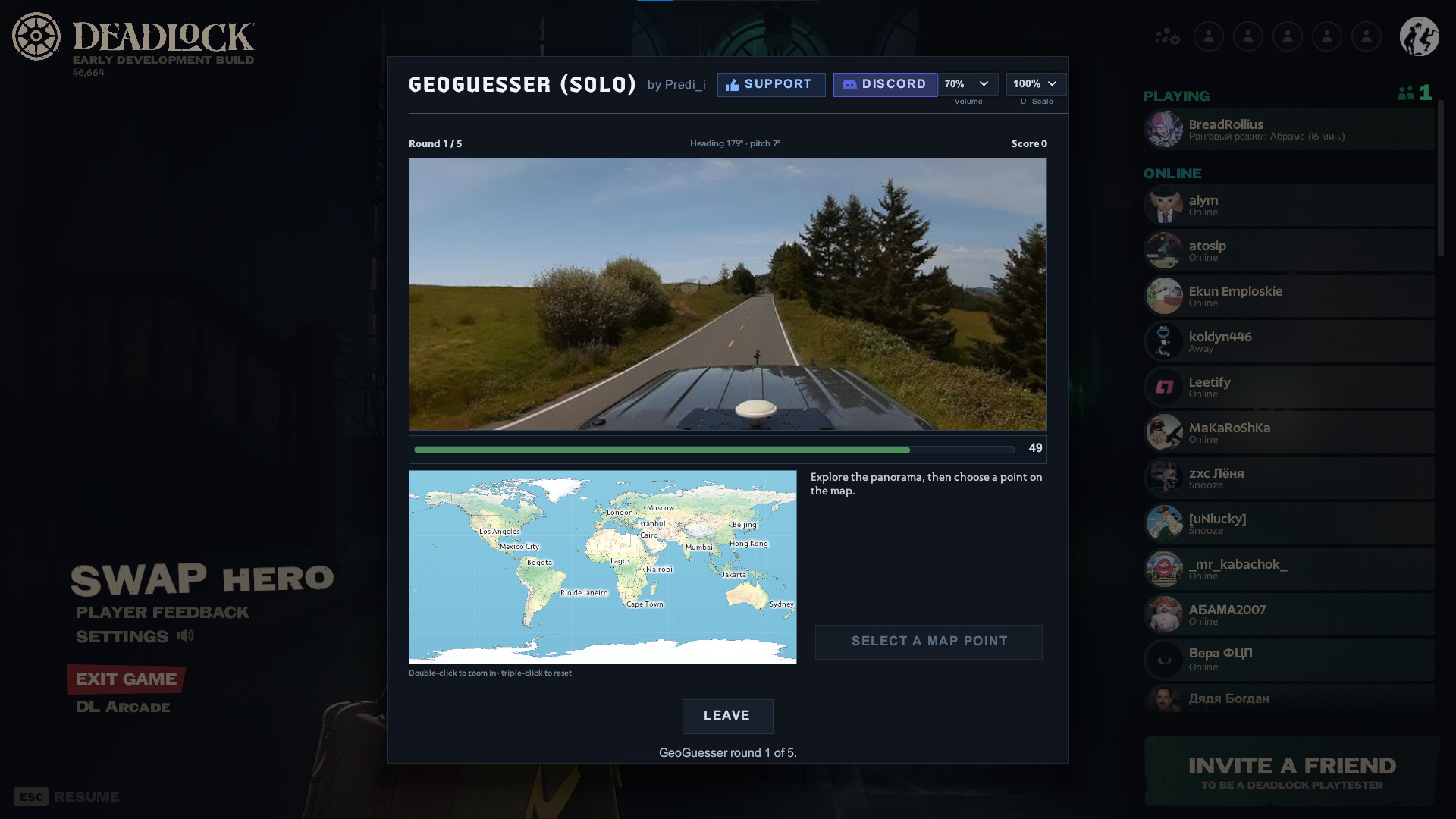Open your profile avatar in the corner
This screenshot has height=819, width=1456.
click(x=1419, y=36)
